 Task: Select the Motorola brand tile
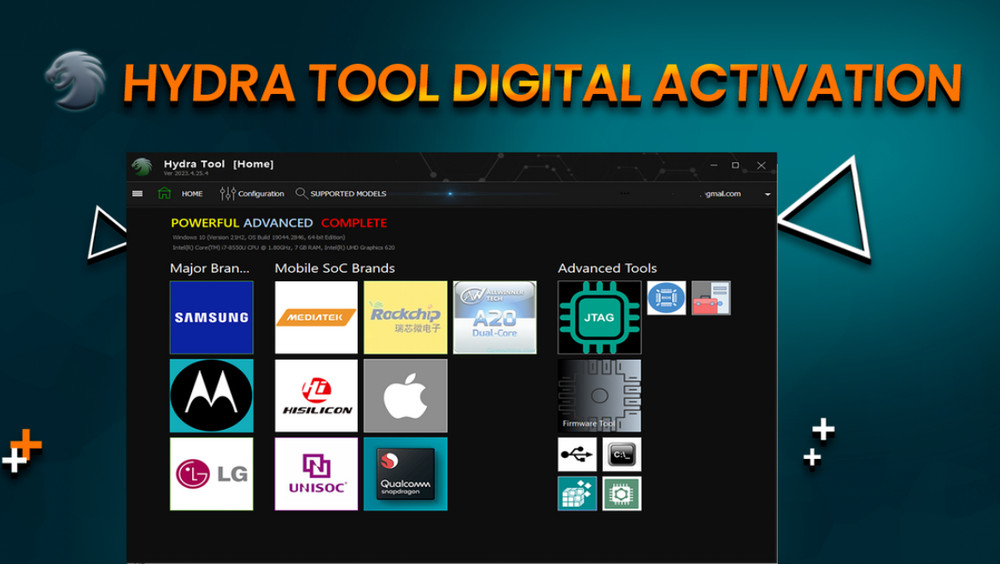[x=211, y=396]
